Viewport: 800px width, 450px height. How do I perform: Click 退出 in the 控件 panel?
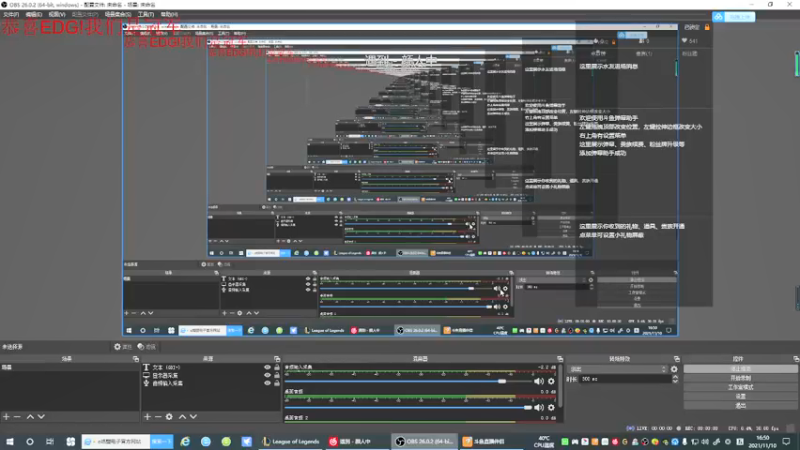tap(740, 406)
